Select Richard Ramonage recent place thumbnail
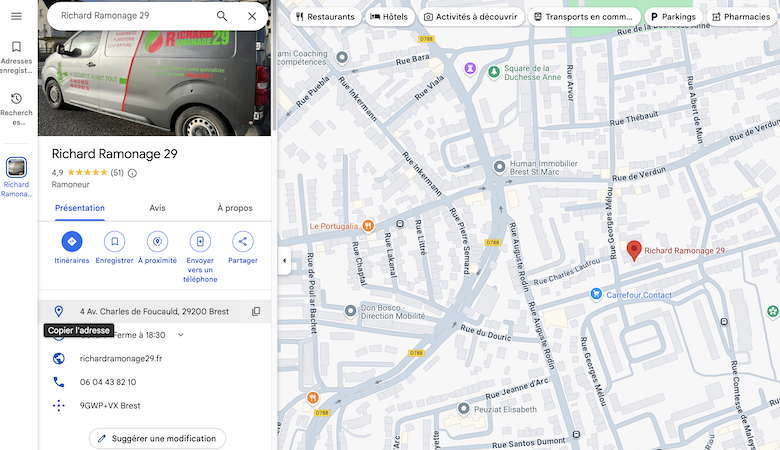The image size is (780, 450). click(x=16, y=168)
